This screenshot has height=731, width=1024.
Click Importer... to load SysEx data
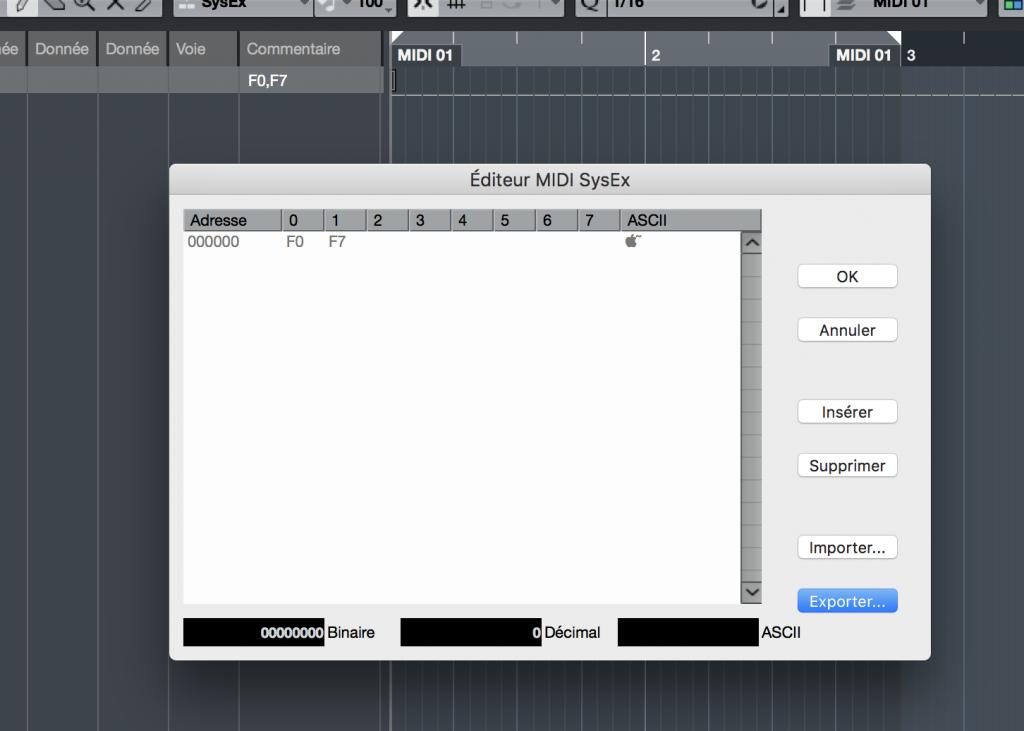(x=847, y=548)
